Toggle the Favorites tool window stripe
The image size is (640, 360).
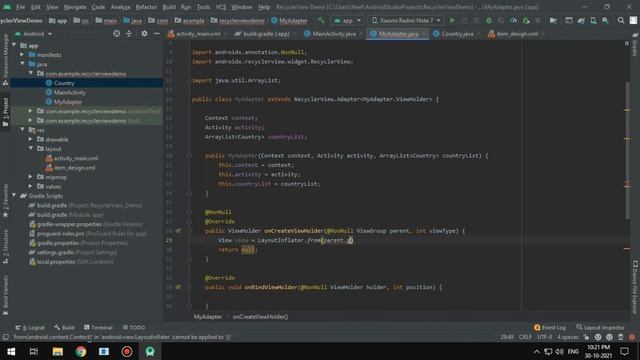coord(5,201)
